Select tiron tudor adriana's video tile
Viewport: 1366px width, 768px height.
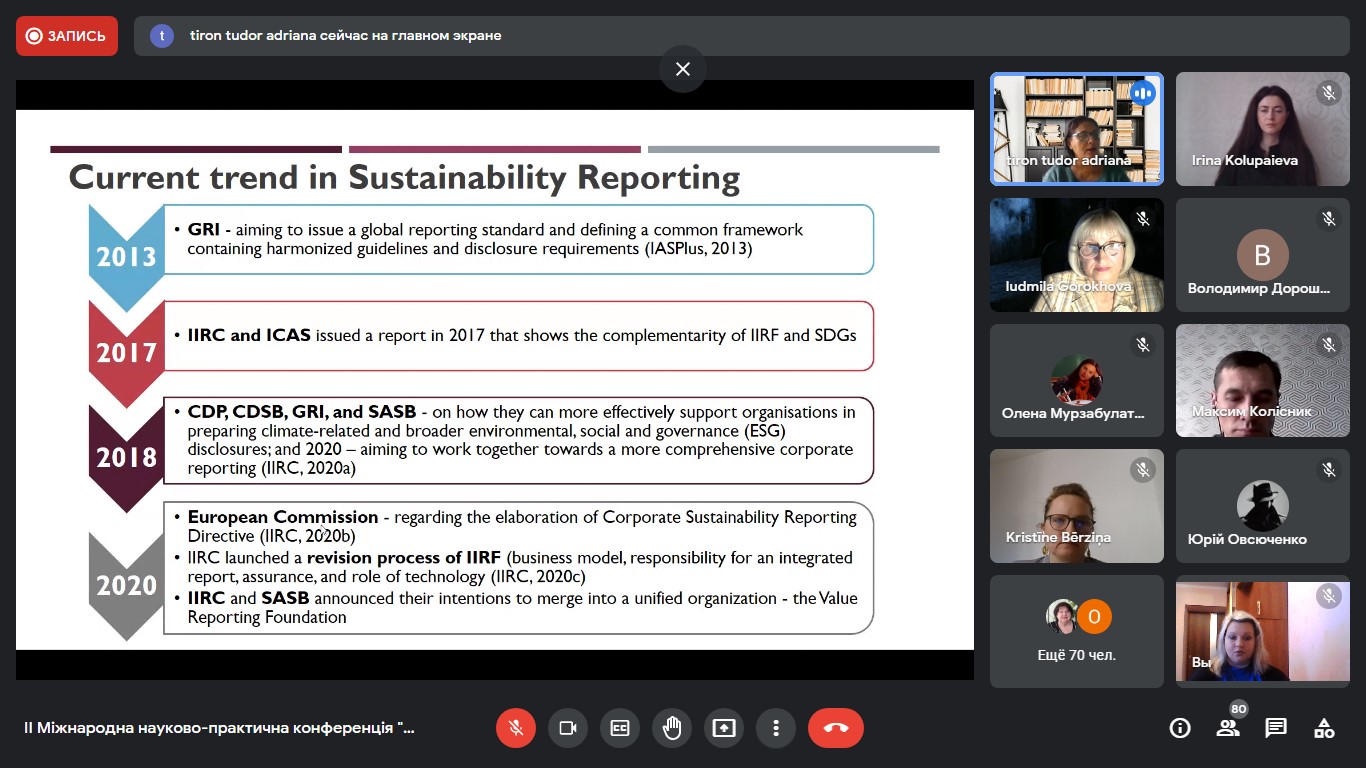point(1077,129)
